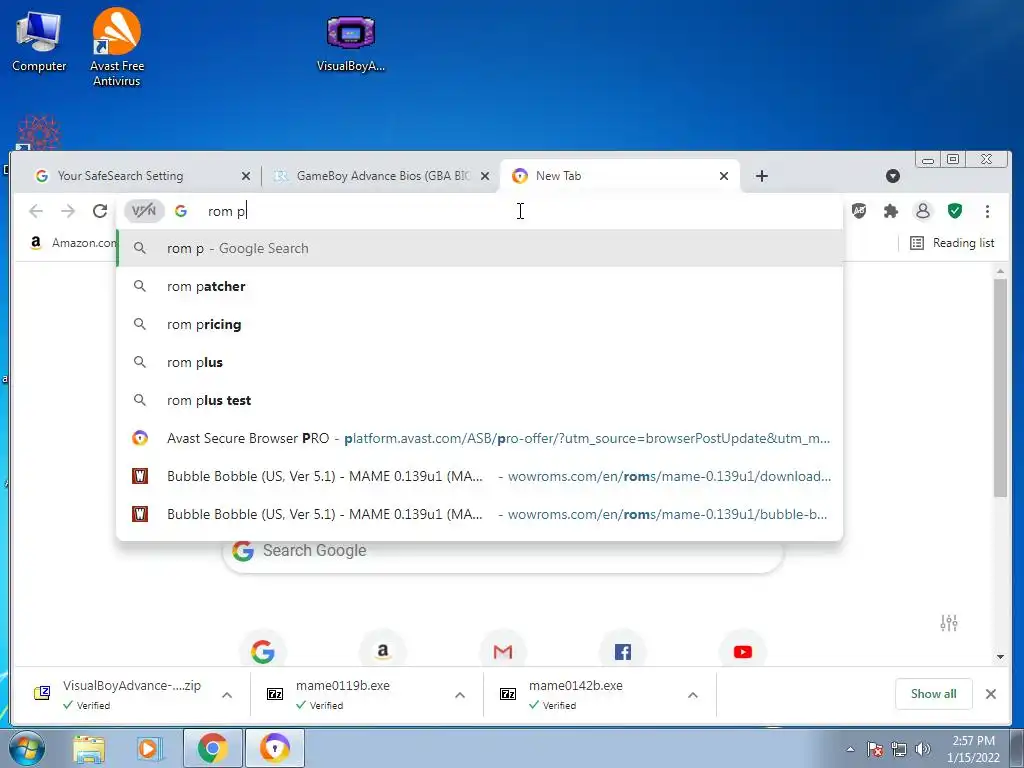Open Bubble Bobble wowroms download suggestion
This screenshot has width=1024, height=768.
click(x=479, y=476)
